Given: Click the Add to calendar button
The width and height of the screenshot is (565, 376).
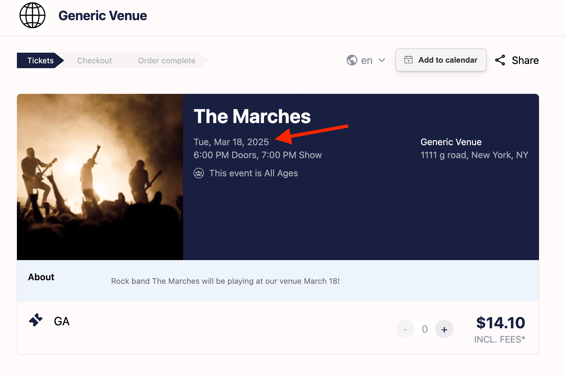Looking at the screenshot, I should 441,60.
